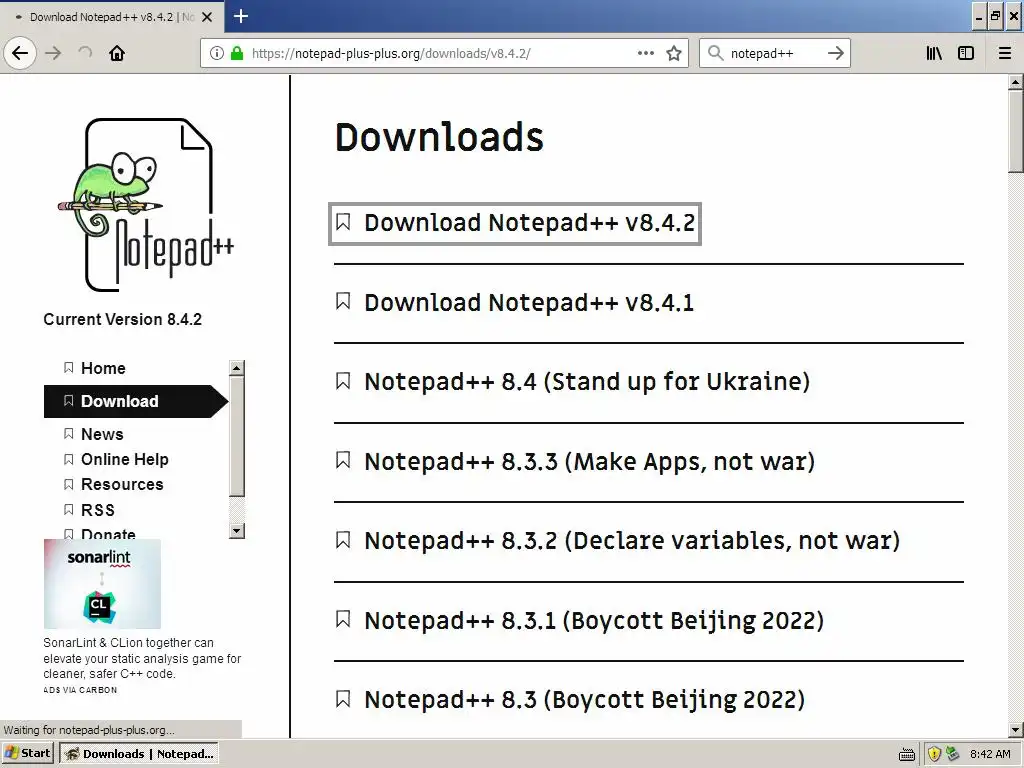
Task: Click the address bar URL field
Action: [444, 53]
